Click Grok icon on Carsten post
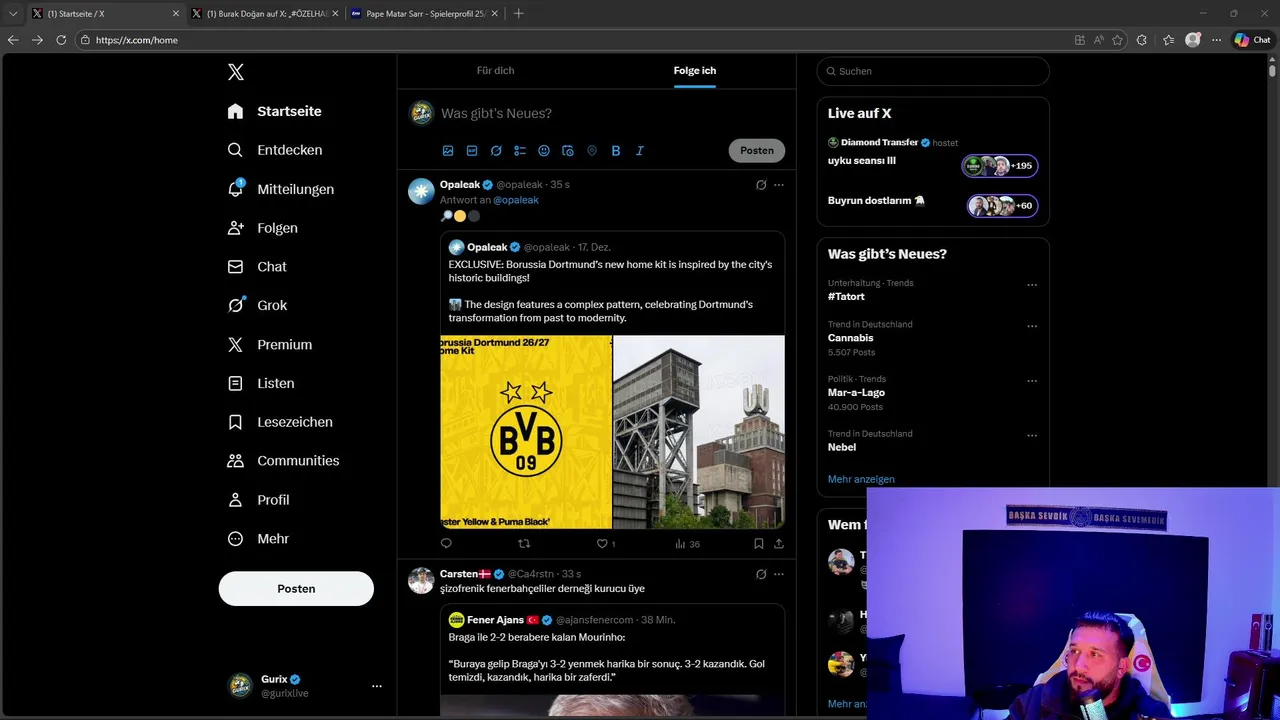This screenshot has height=720, width=1280. (761, 574)
